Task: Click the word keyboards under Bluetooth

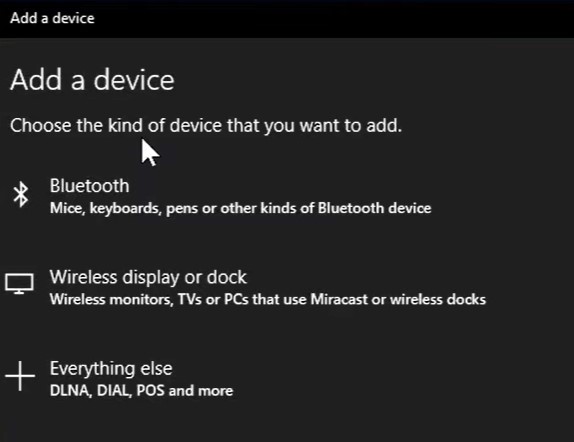Action: pyautogui.click(x=125, y=208)
